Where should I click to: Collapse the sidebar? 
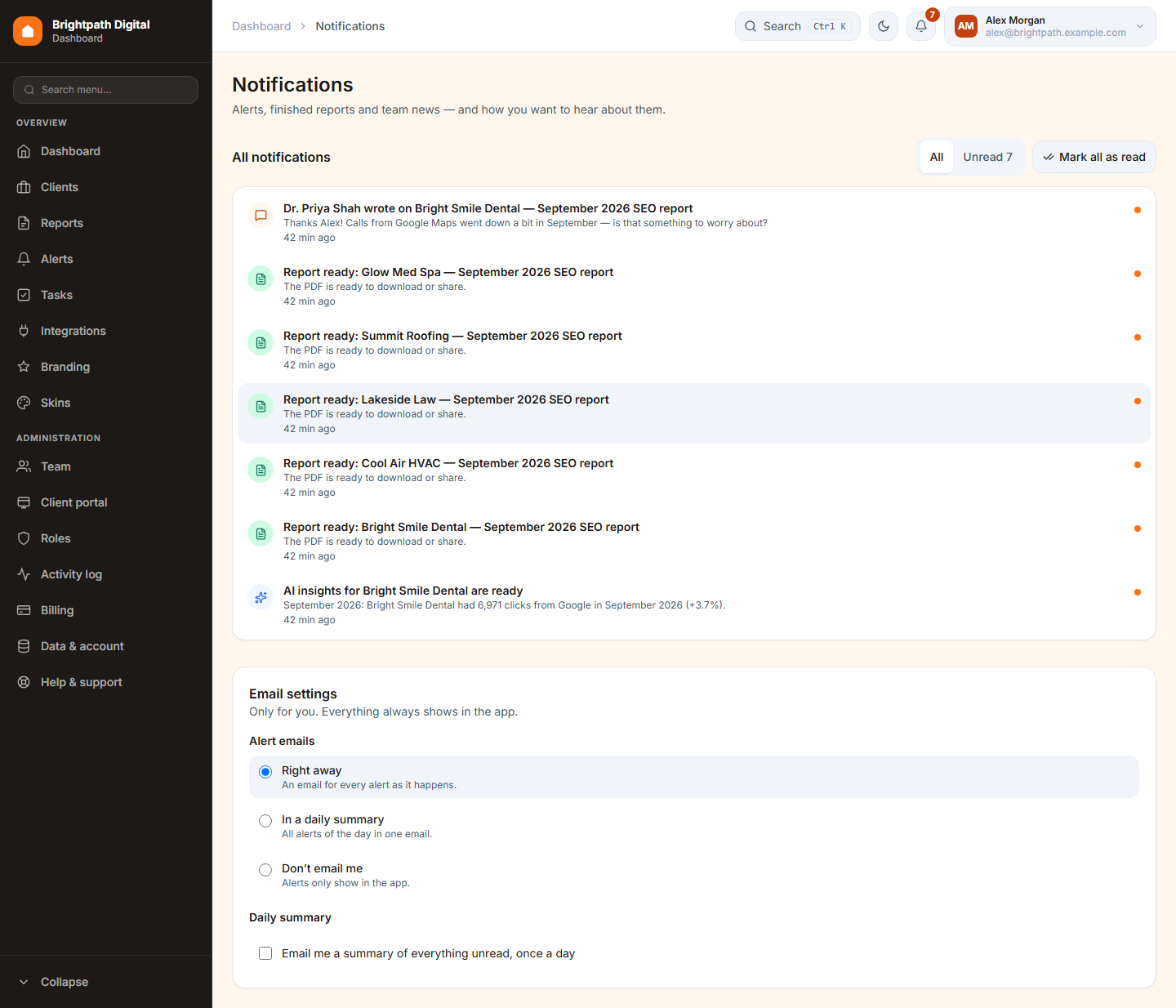[x=106, y=982]
